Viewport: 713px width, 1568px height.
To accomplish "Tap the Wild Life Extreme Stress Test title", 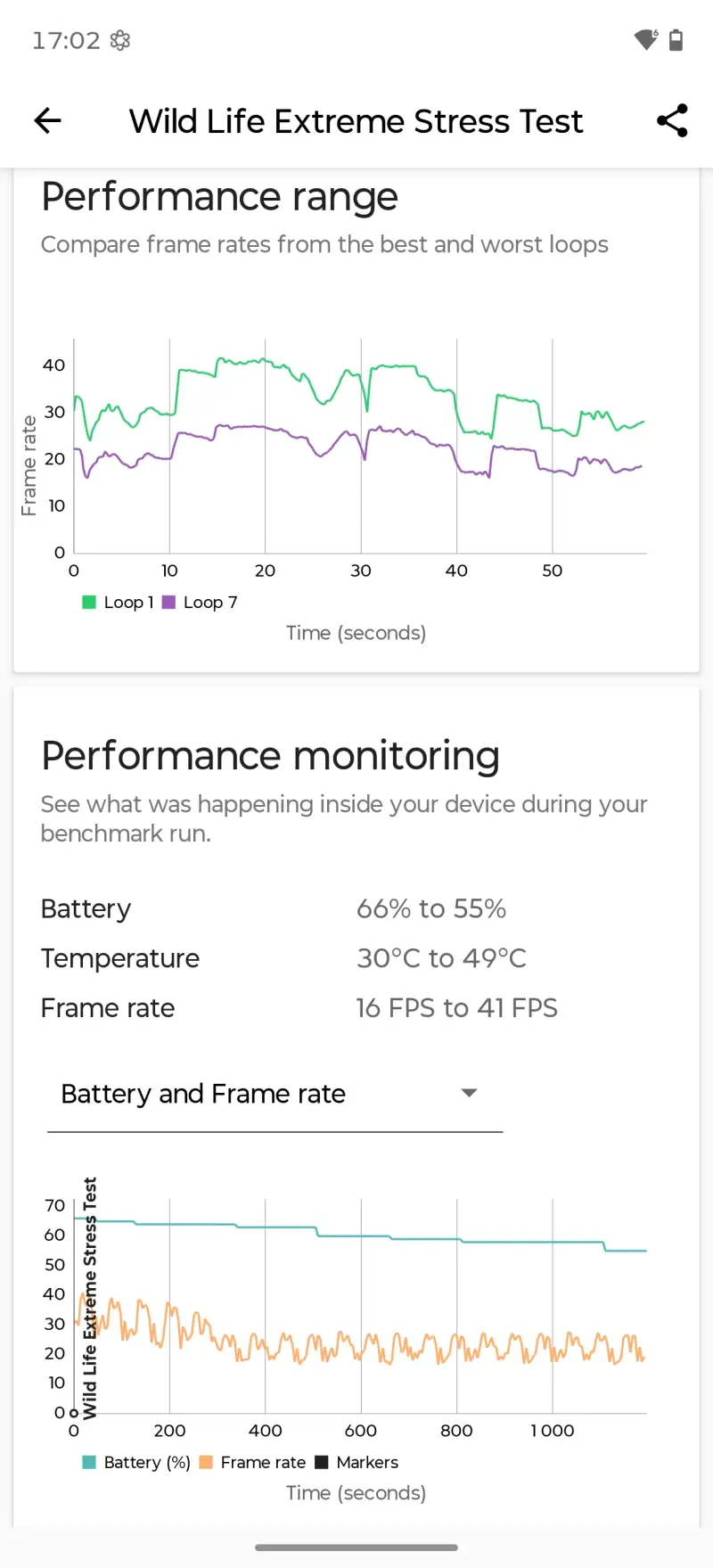I will [x=356, y=121].
